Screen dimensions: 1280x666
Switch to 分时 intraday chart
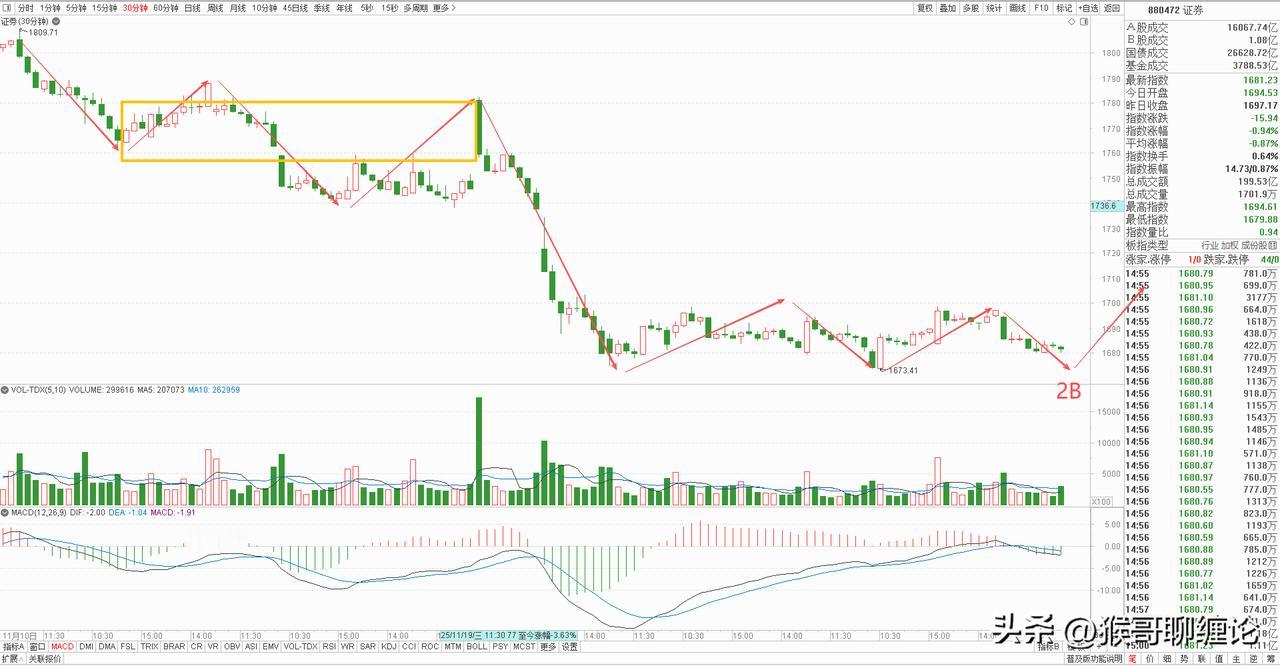click(x=25, y=8)
